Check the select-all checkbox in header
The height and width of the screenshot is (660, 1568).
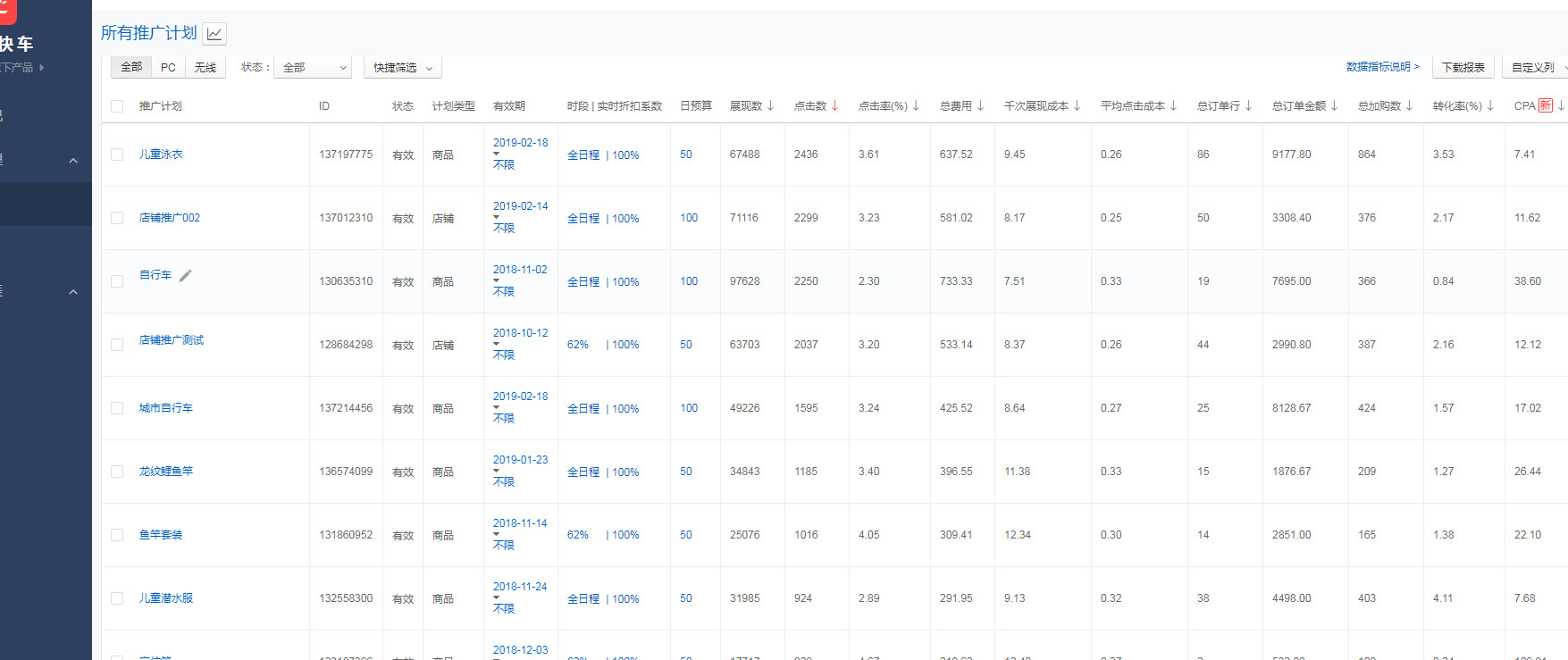tap(117, 106)
